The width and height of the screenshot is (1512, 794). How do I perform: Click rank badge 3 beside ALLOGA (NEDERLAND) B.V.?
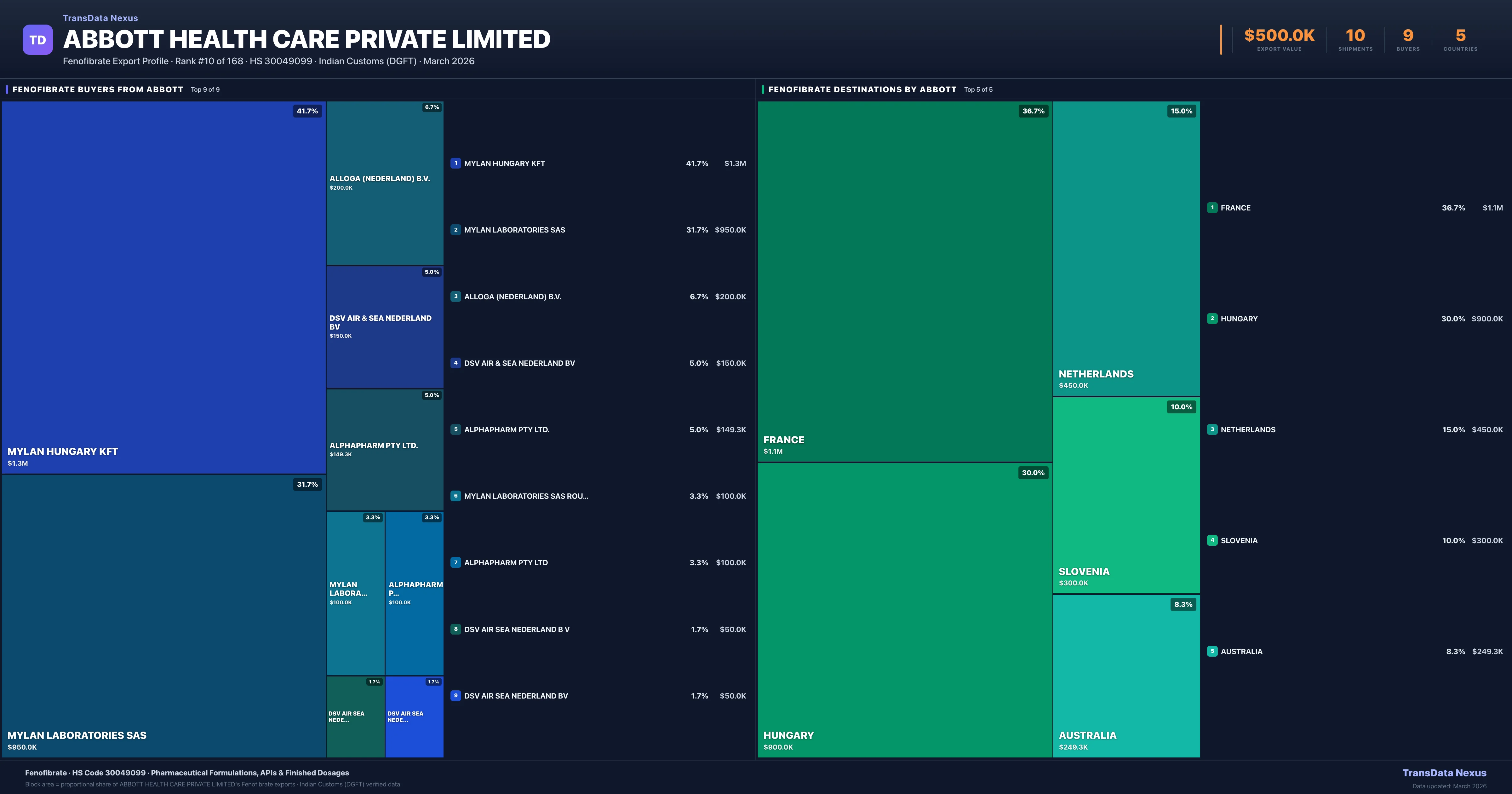pyautogui.click(x=455, y=296)
